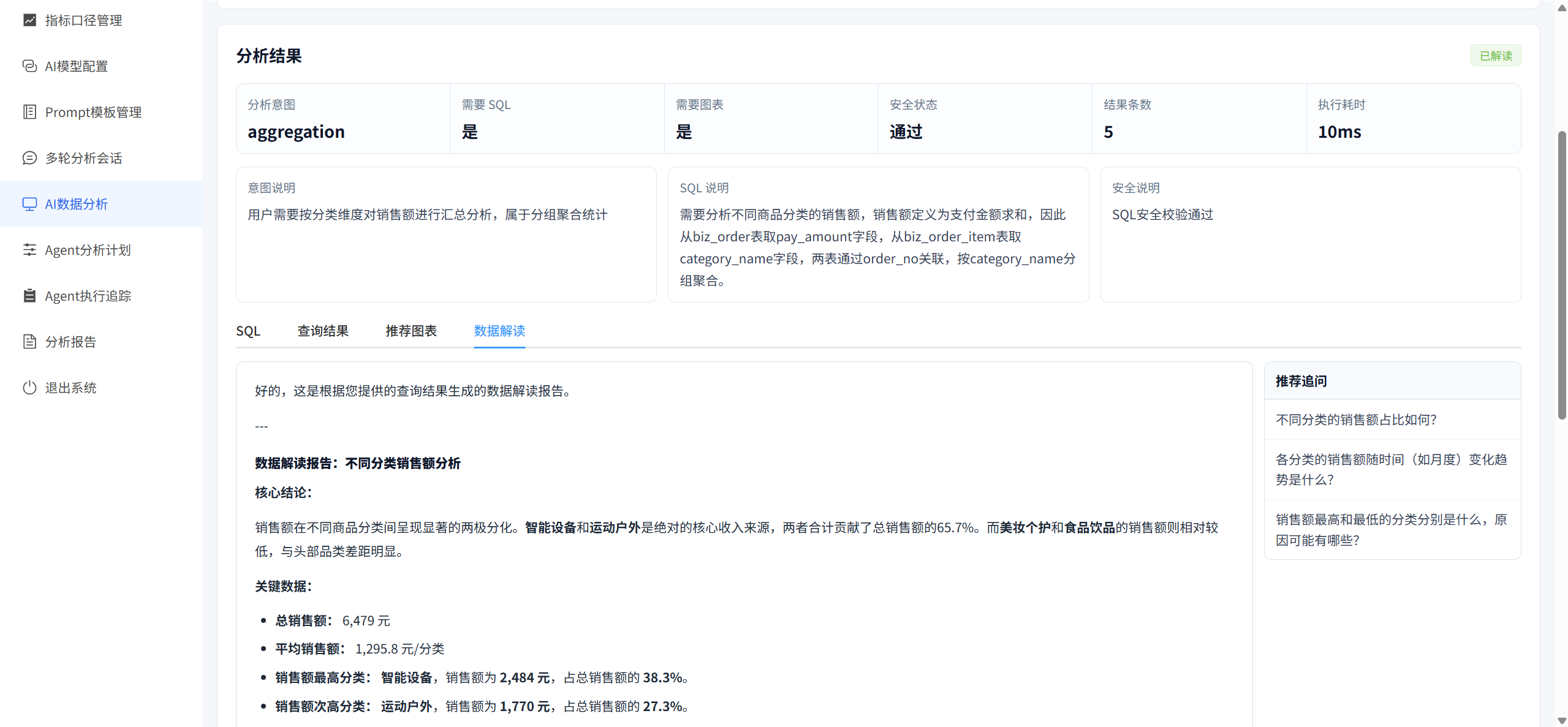The height and width of the screenshot is (727, 1568).
Task: Open AI模型配置 menu item
Action: 101,66
